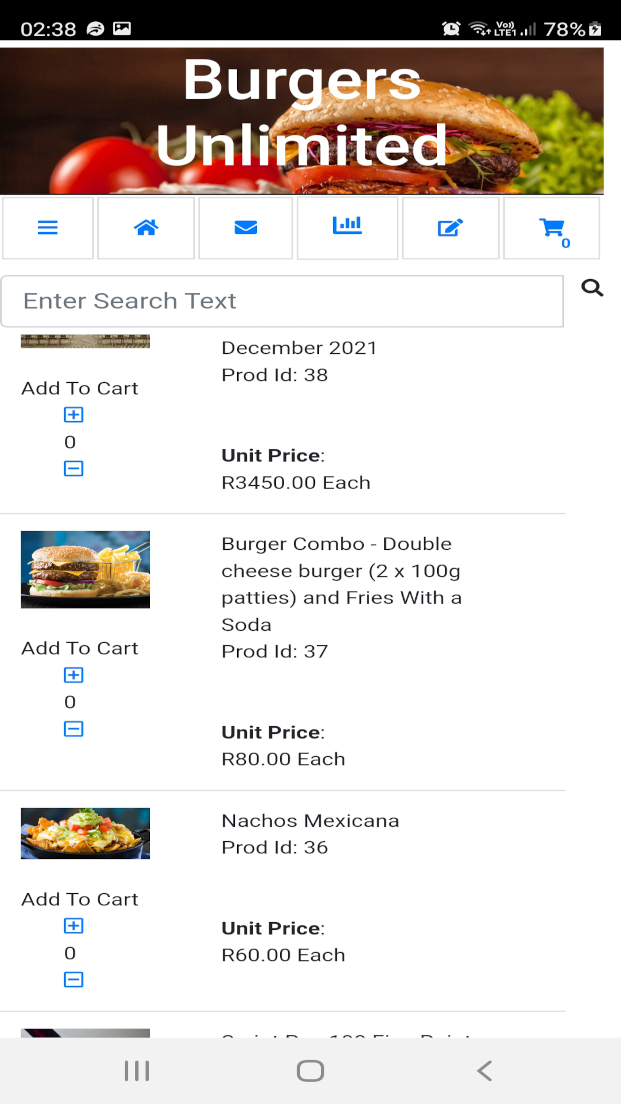Decrease Nachos Mexicana quantity
Image resolution: width=621 pixels, height=1104 pixels.
pyautogui.click(x=73, y=980)
